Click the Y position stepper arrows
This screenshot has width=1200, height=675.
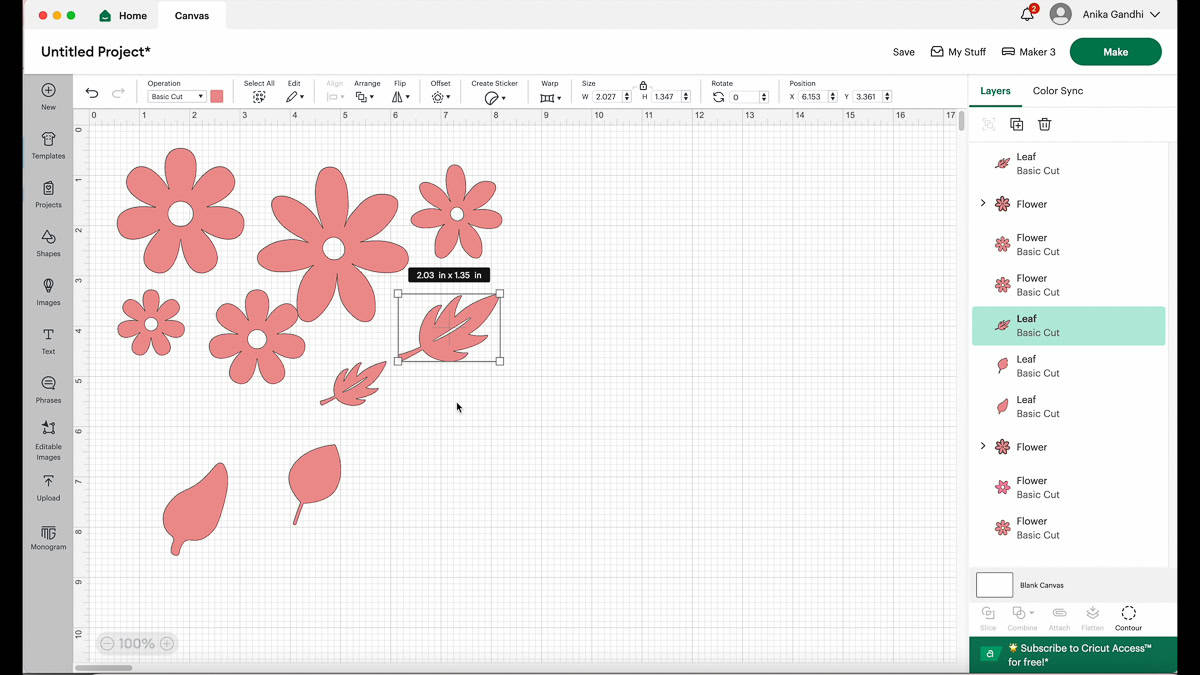887,97
